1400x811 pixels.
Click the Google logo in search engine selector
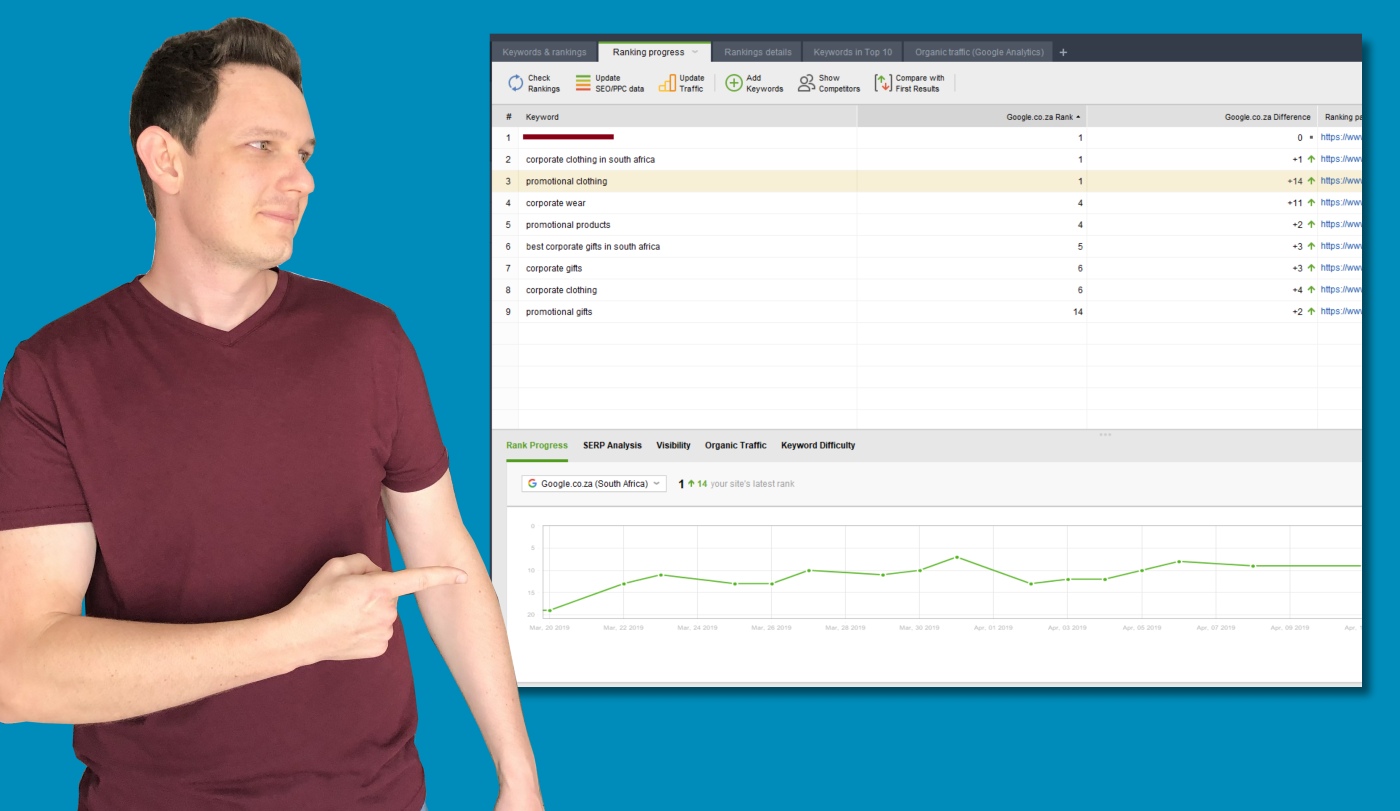(x=532, y=484)
